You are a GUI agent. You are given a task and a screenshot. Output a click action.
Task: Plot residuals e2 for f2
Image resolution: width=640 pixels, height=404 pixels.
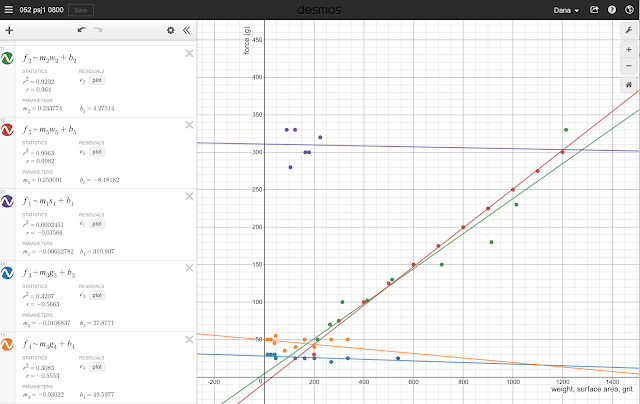pyautogui.click(x=97, y=80)
